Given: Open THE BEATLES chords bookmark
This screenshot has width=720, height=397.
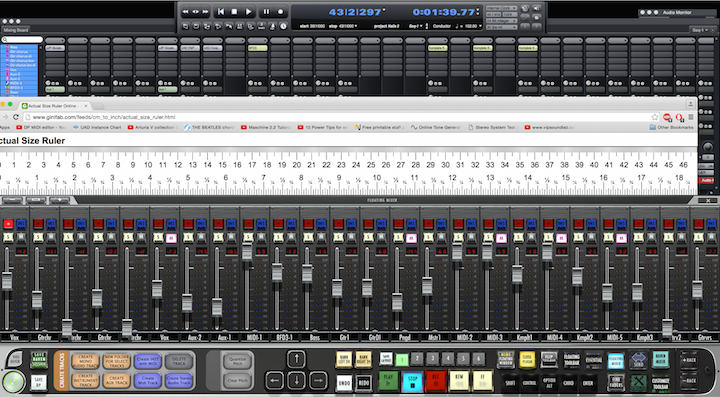Looking at the screenshot, I should (209, 128).
